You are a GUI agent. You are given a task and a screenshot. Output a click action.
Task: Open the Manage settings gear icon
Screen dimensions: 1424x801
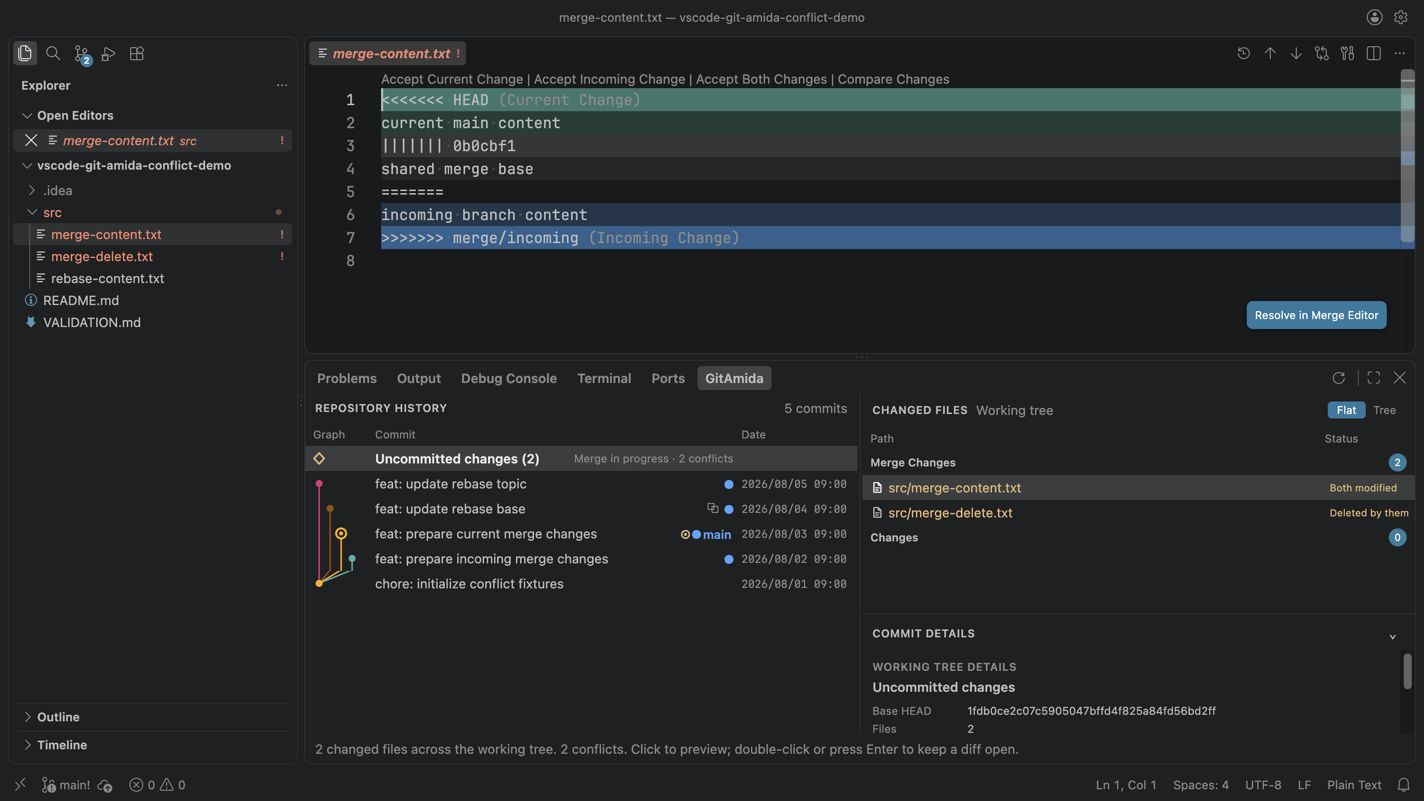(1401, 17)
